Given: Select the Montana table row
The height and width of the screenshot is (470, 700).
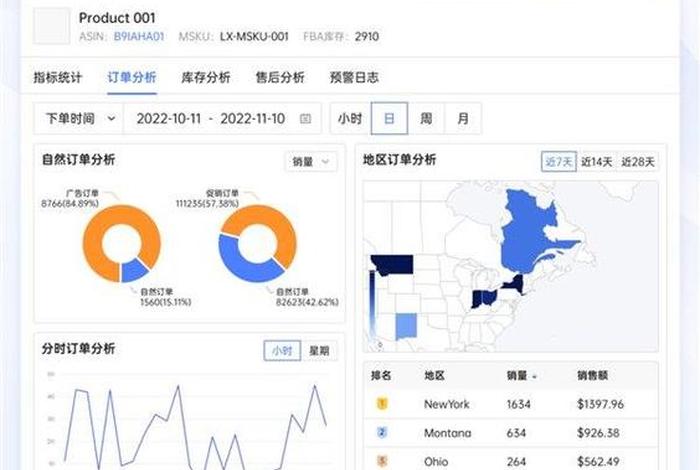Looking at the screenshot, I should [511, 433].
